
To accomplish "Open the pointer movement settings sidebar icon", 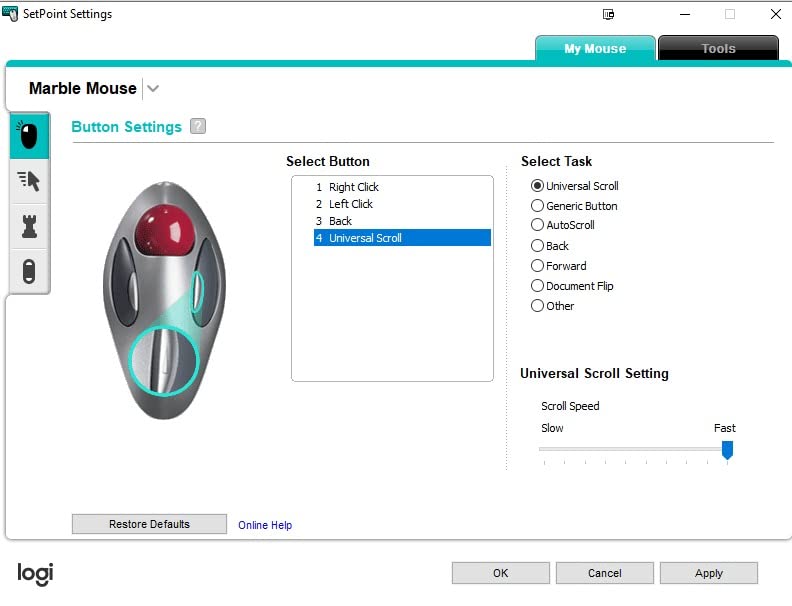I will tap(29, 181).
